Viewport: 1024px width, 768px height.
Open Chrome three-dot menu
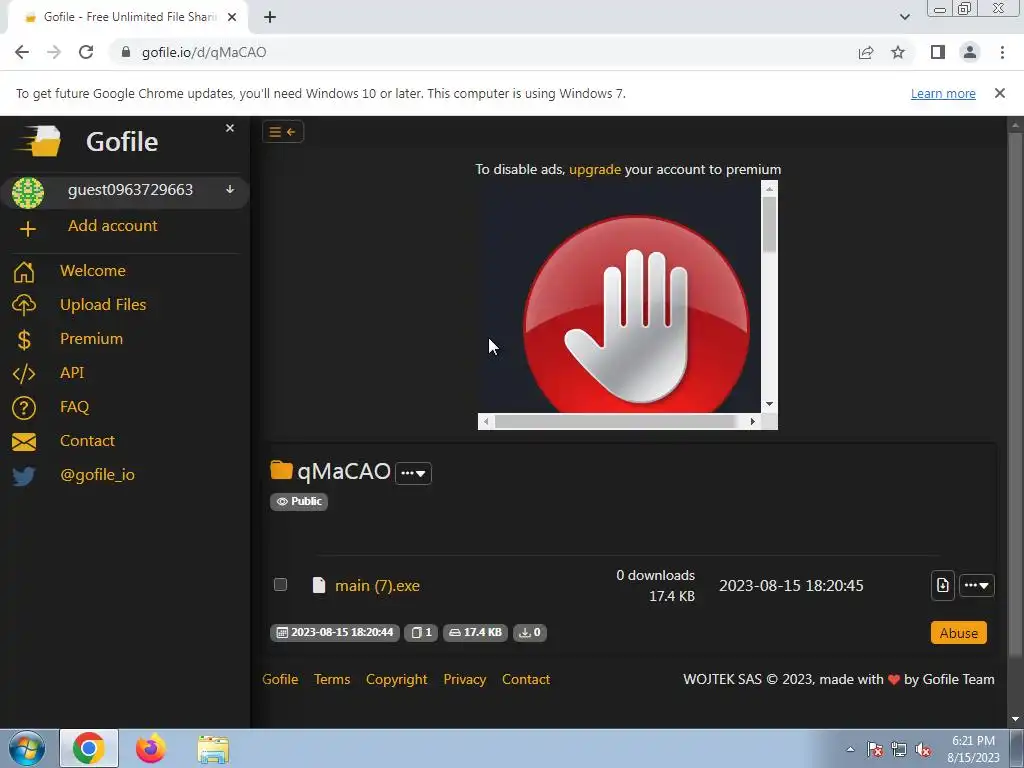[x=1002, y=52]
